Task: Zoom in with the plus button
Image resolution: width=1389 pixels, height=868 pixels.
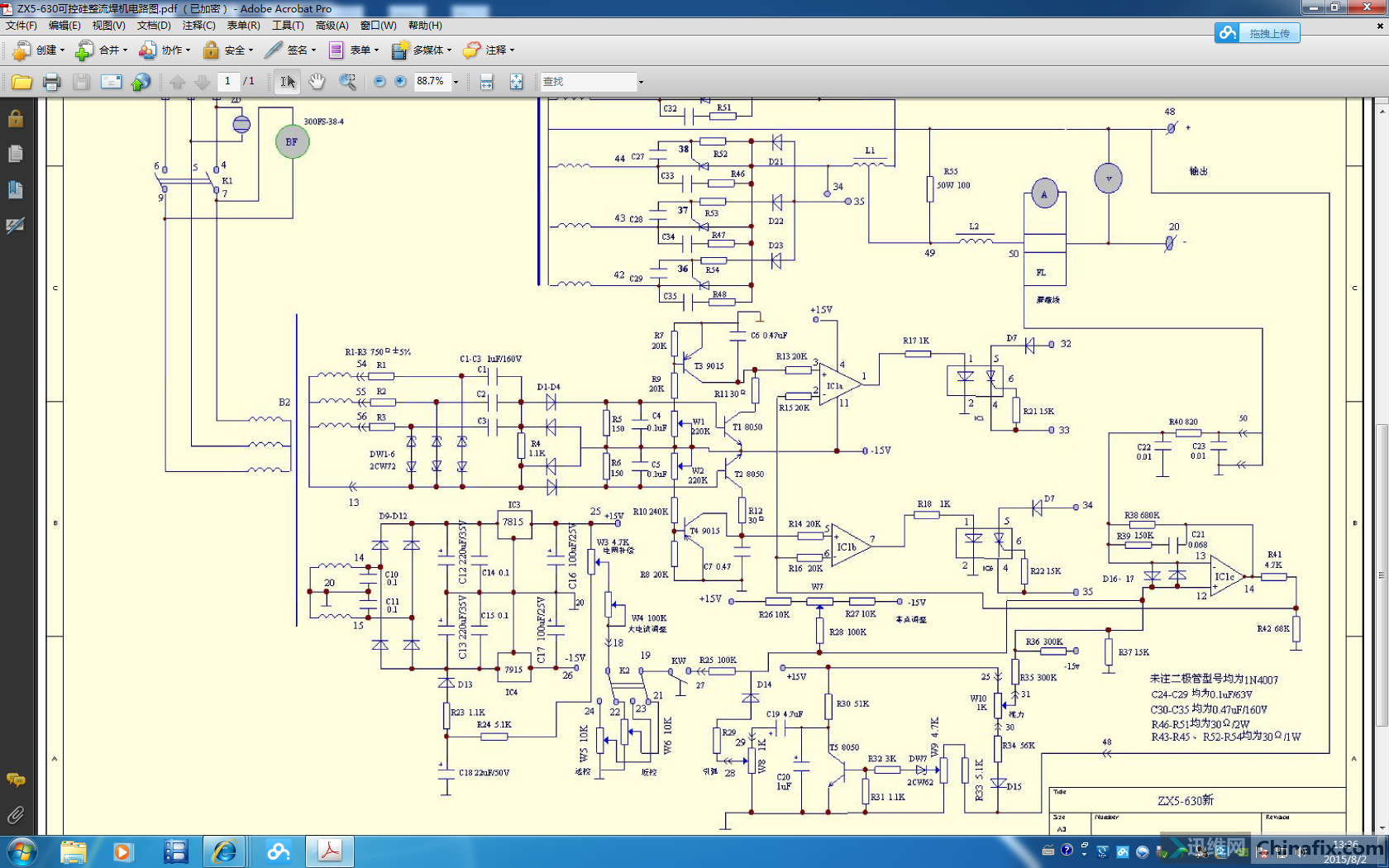Action: click(x=401, y=81)
